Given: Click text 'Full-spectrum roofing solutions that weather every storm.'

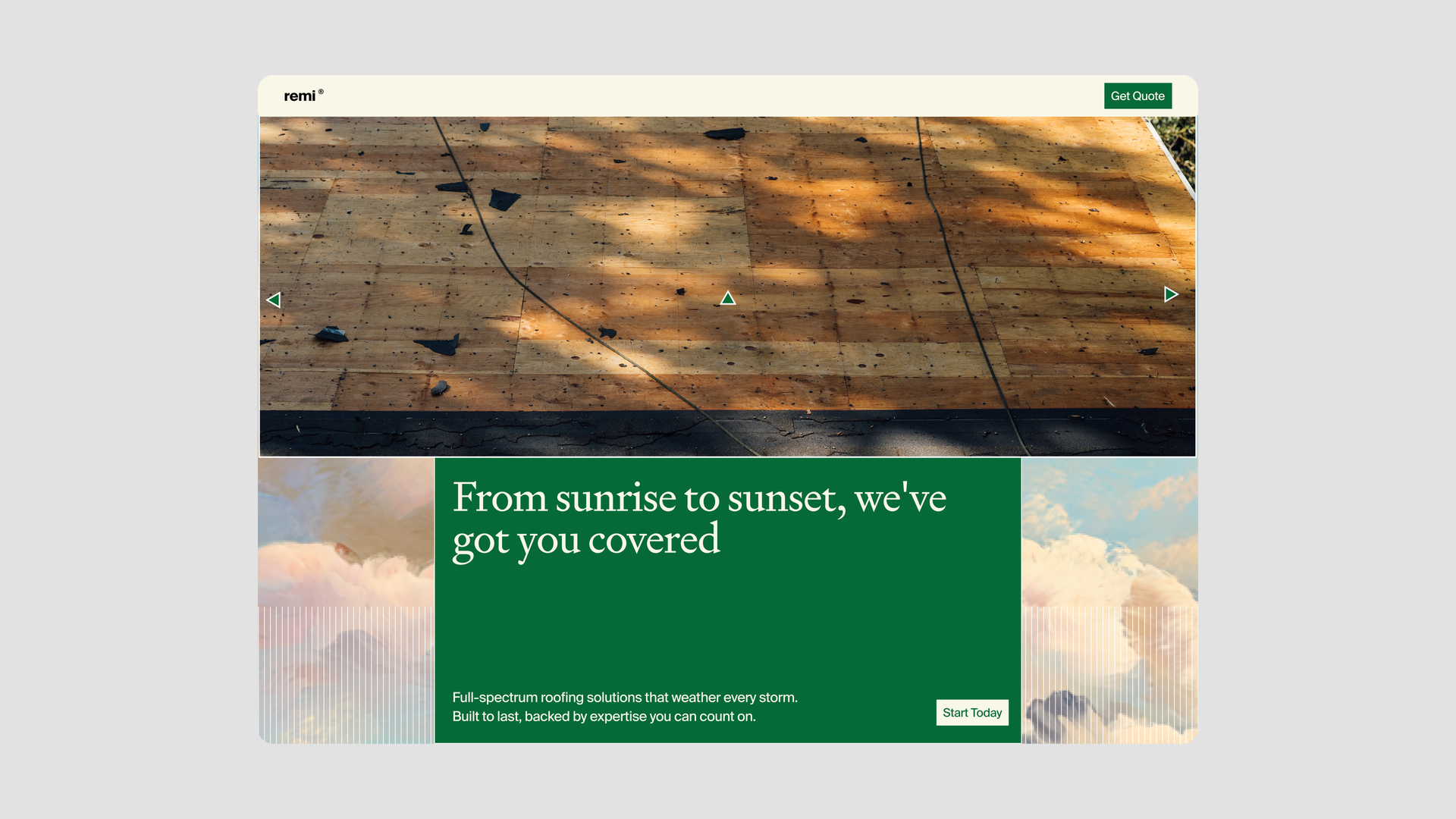Looking at the screenshot, I should tap(625, 697).
